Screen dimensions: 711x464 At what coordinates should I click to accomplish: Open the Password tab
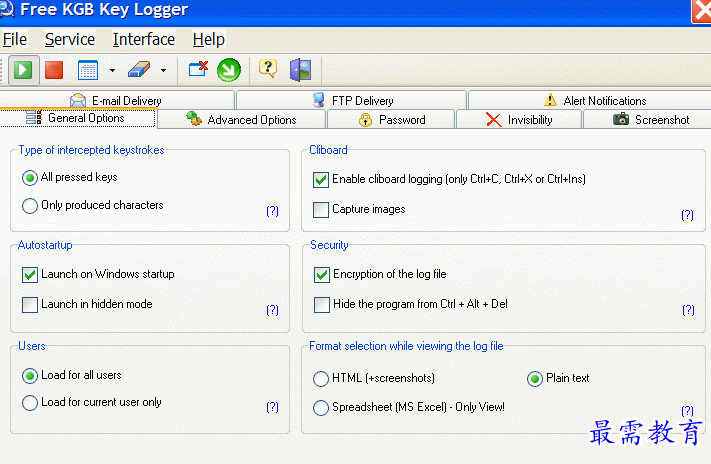click(x=391, y=120)
